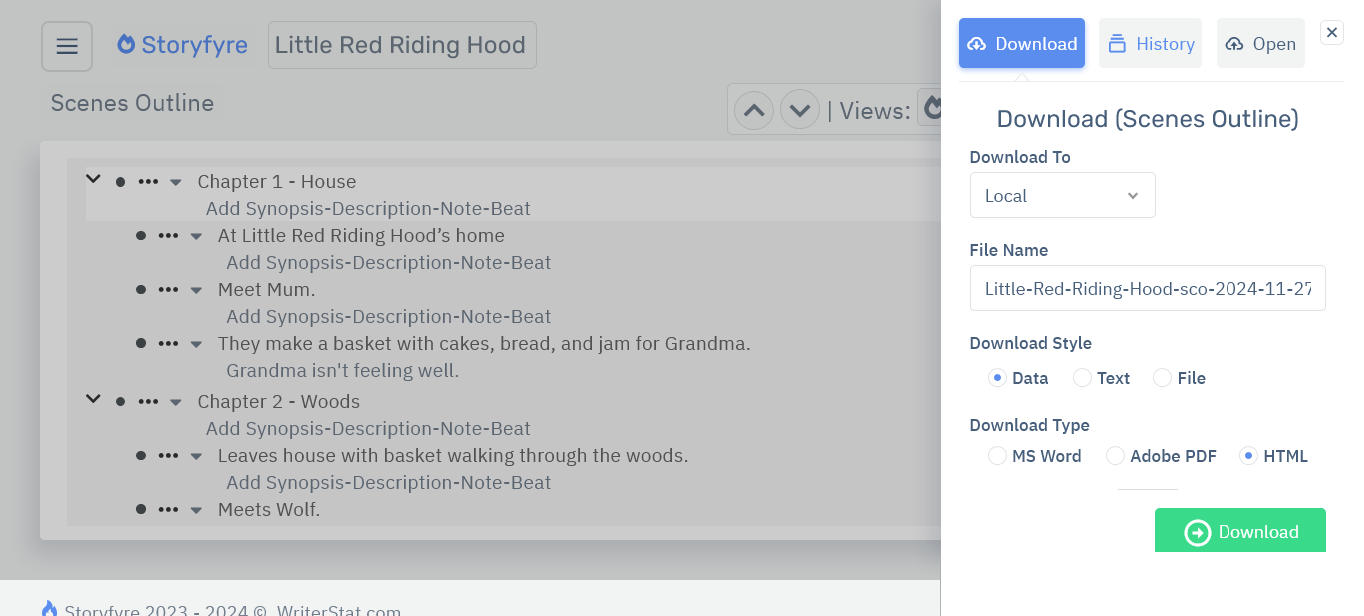Viewport: 1364px width, 616px height.
Task: Open three-dots options for Chapter 1 - House
Action: point(148,182)
